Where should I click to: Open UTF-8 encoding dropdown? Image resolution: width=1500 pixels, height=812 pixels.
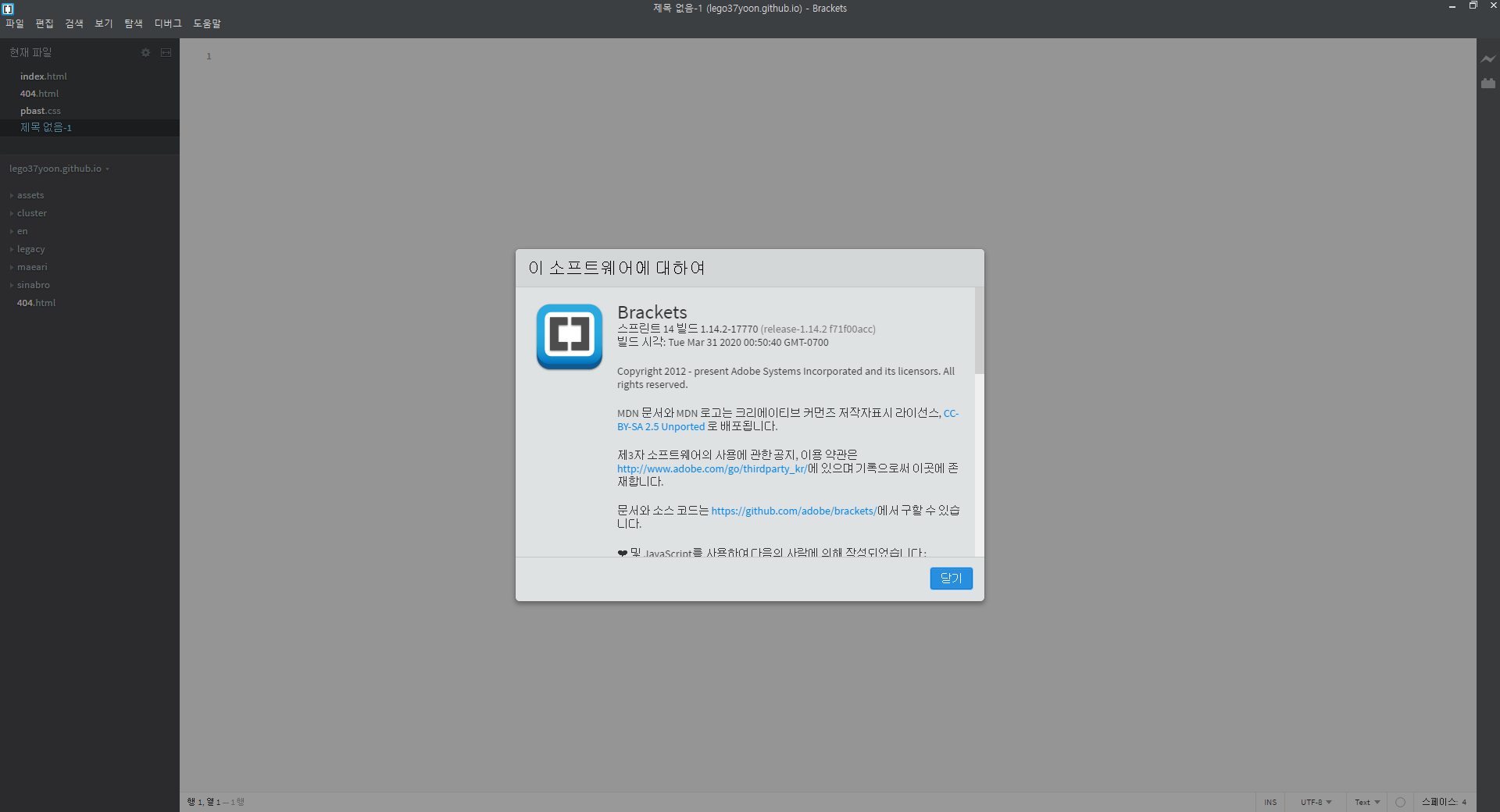pyautogui.click(x=1316, y=802)
